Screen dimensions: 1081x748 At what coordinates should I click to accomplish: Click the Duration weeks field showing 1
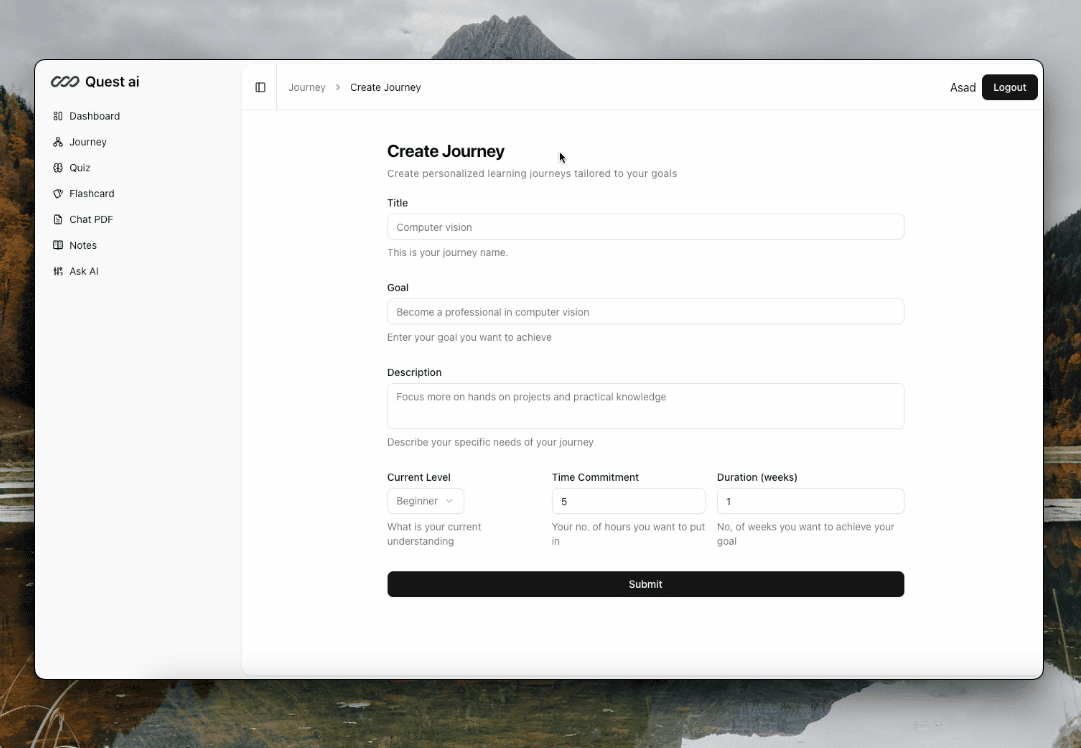tap(810, 501)
